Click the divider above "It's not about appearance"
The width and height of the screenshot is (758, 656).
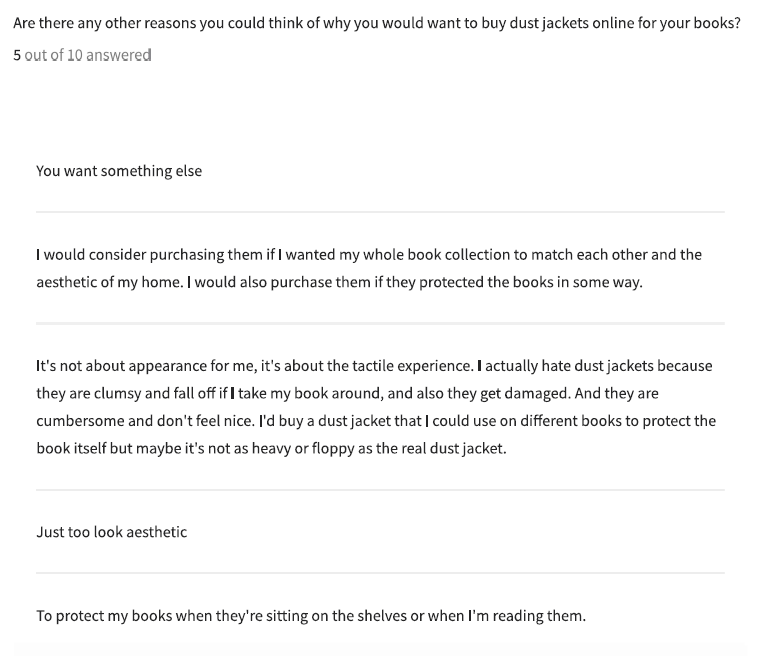(x=380, y=323)
